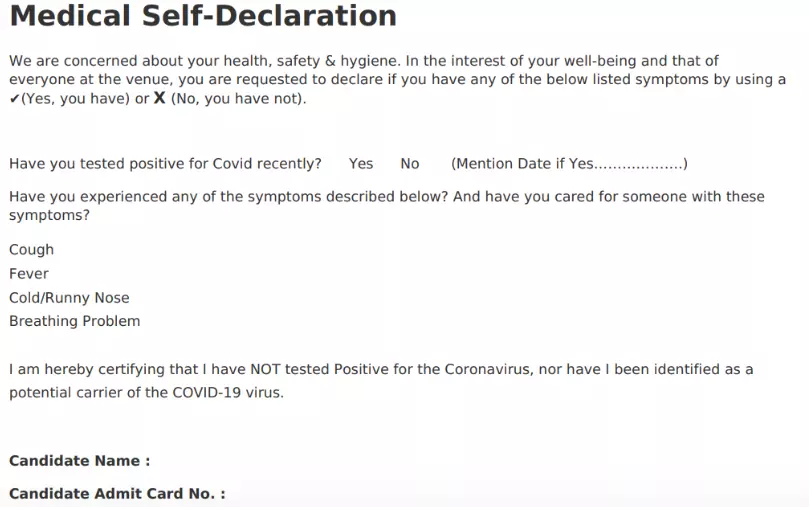Screen dimensions: 809x507
Task: Click the 'Have you experienced any symptoms' question
Action: click(x=387, y=205)
